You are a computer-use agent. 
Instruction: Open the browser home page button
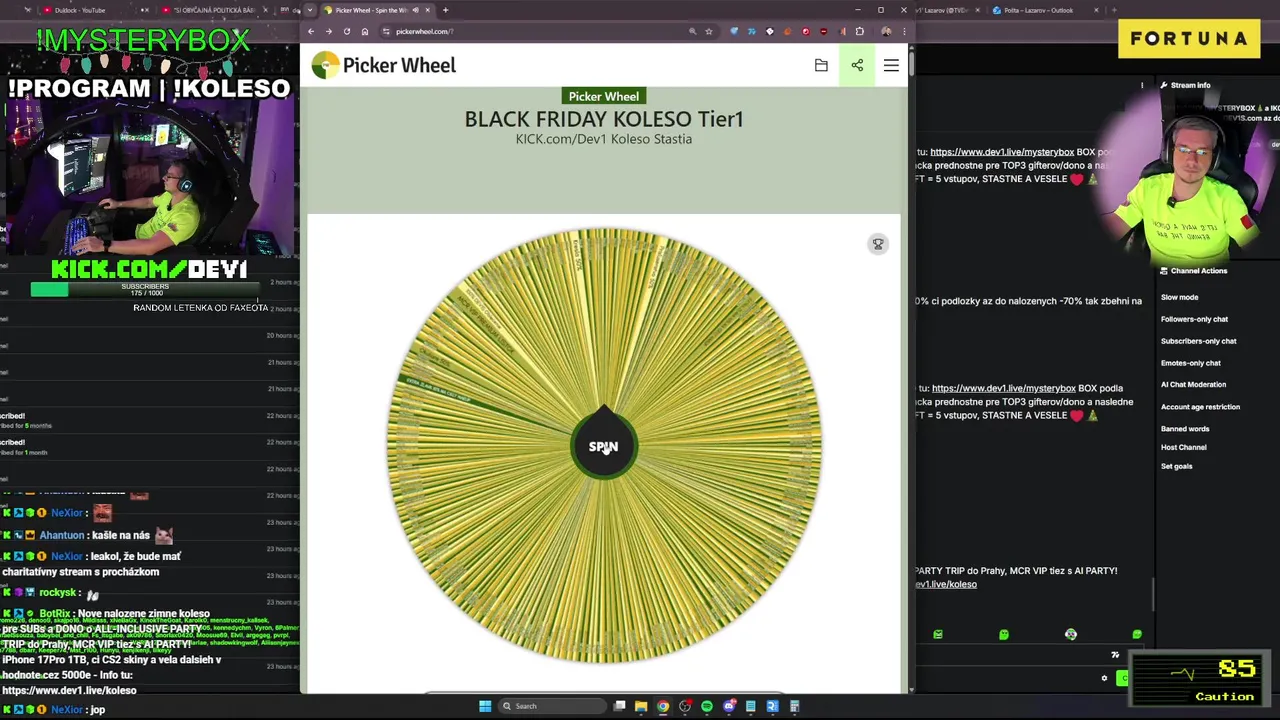365,31
